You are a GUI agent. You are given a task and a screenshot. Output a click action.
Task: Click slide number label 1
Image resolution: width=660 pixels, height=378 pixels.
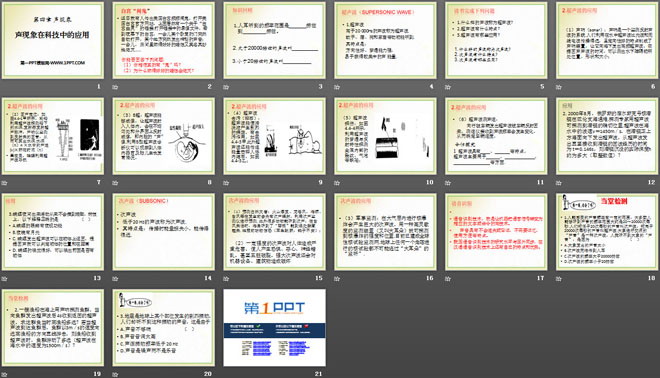pyautogui.click(x=99, y=86)
